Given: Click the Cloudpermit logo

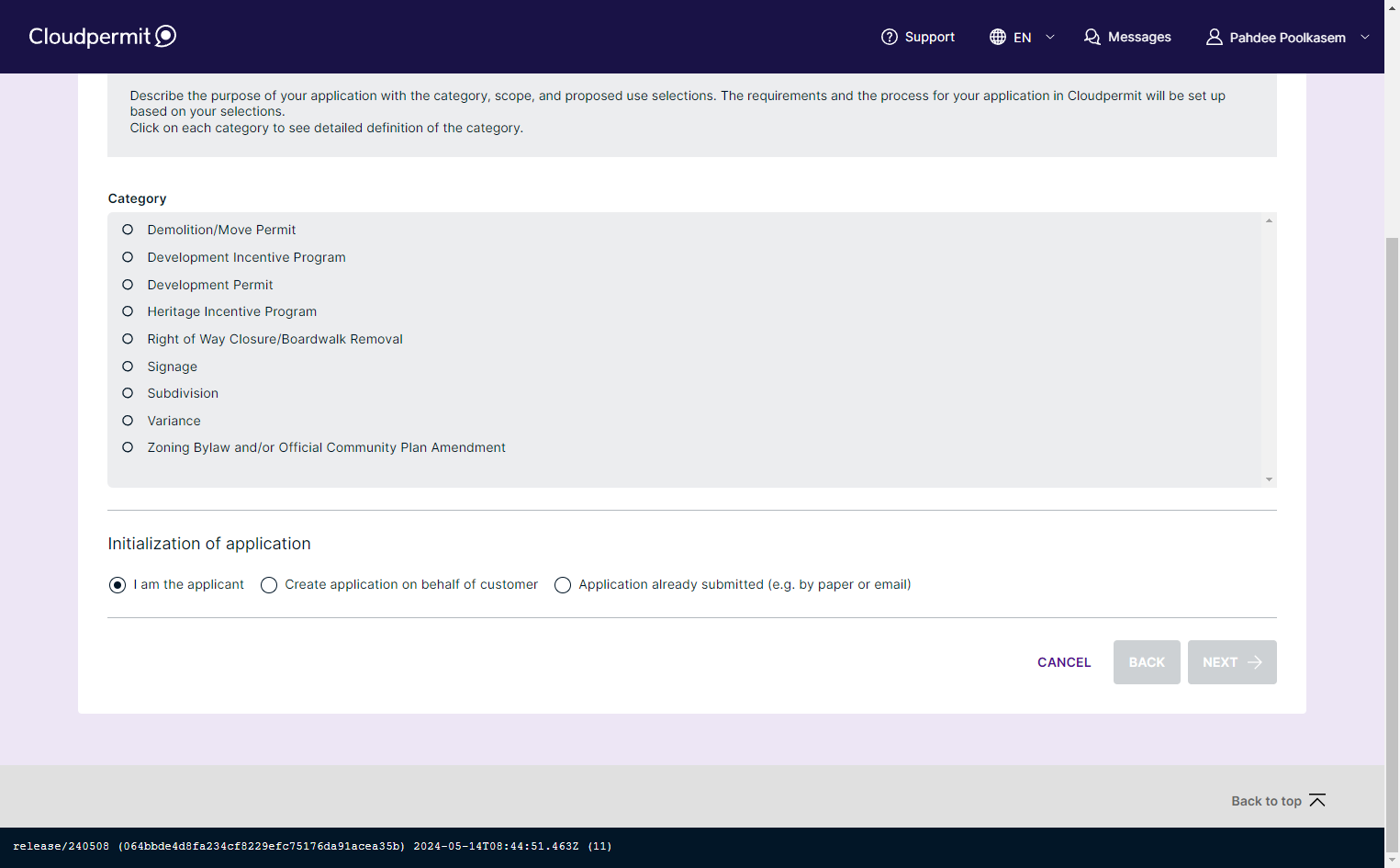Looking at the screenshot, I should (102, 36).
